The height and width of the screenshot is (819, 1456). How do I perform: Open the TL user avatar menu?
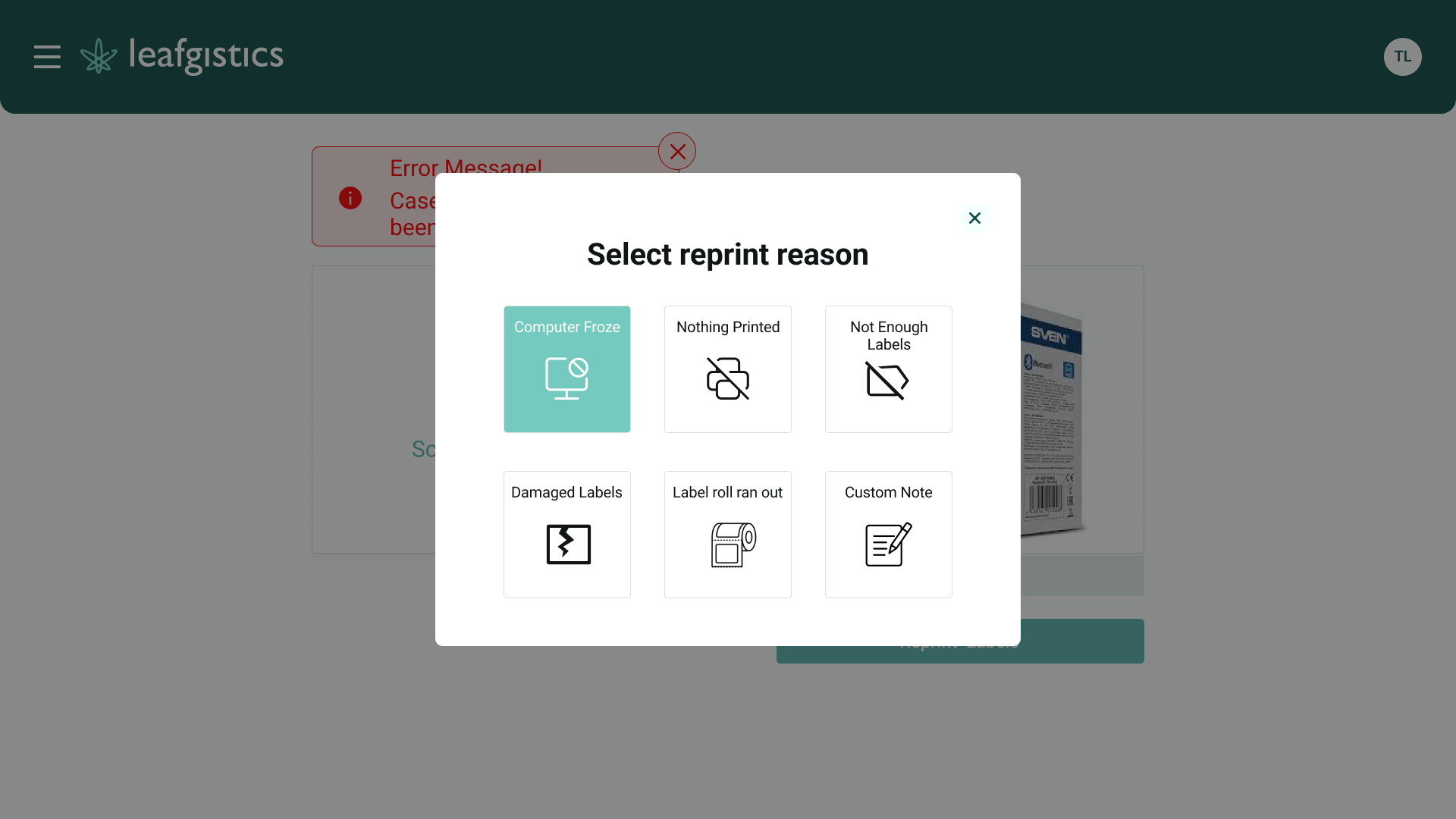pyautogui.click(x=1402, y=57)
